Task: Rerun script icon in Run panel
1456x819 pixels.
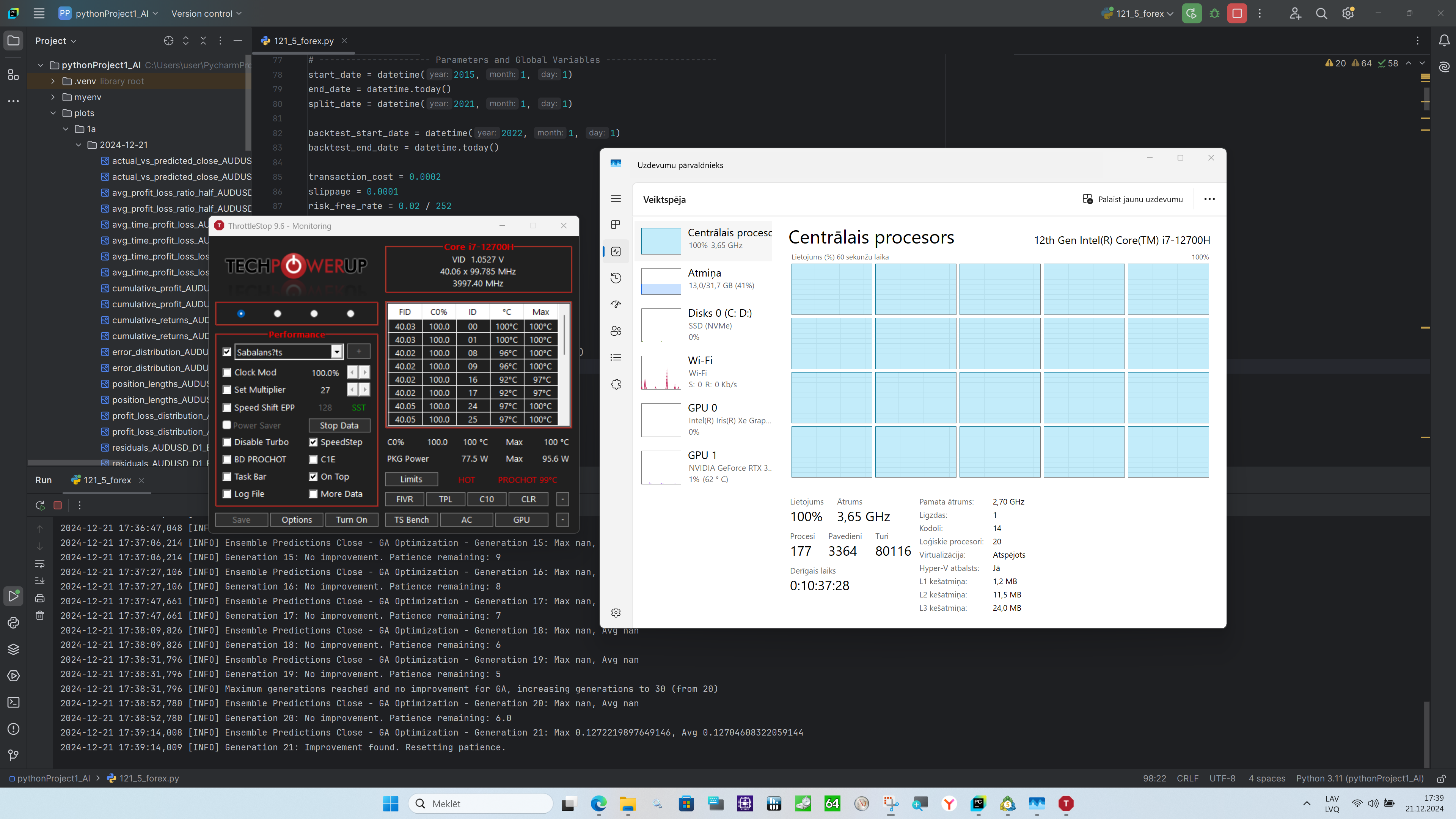Action: pos(40,505)
